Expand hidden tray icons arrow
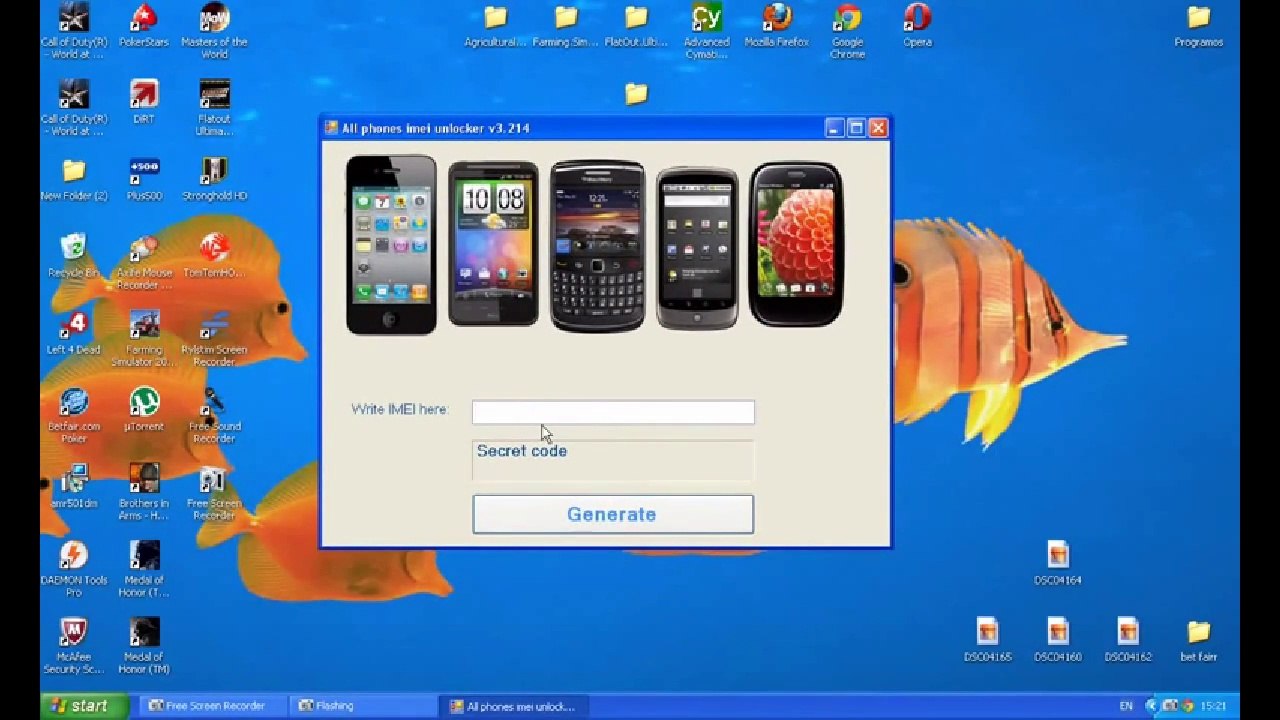This screenshot has height=720, width=1280. (1152, 706)
